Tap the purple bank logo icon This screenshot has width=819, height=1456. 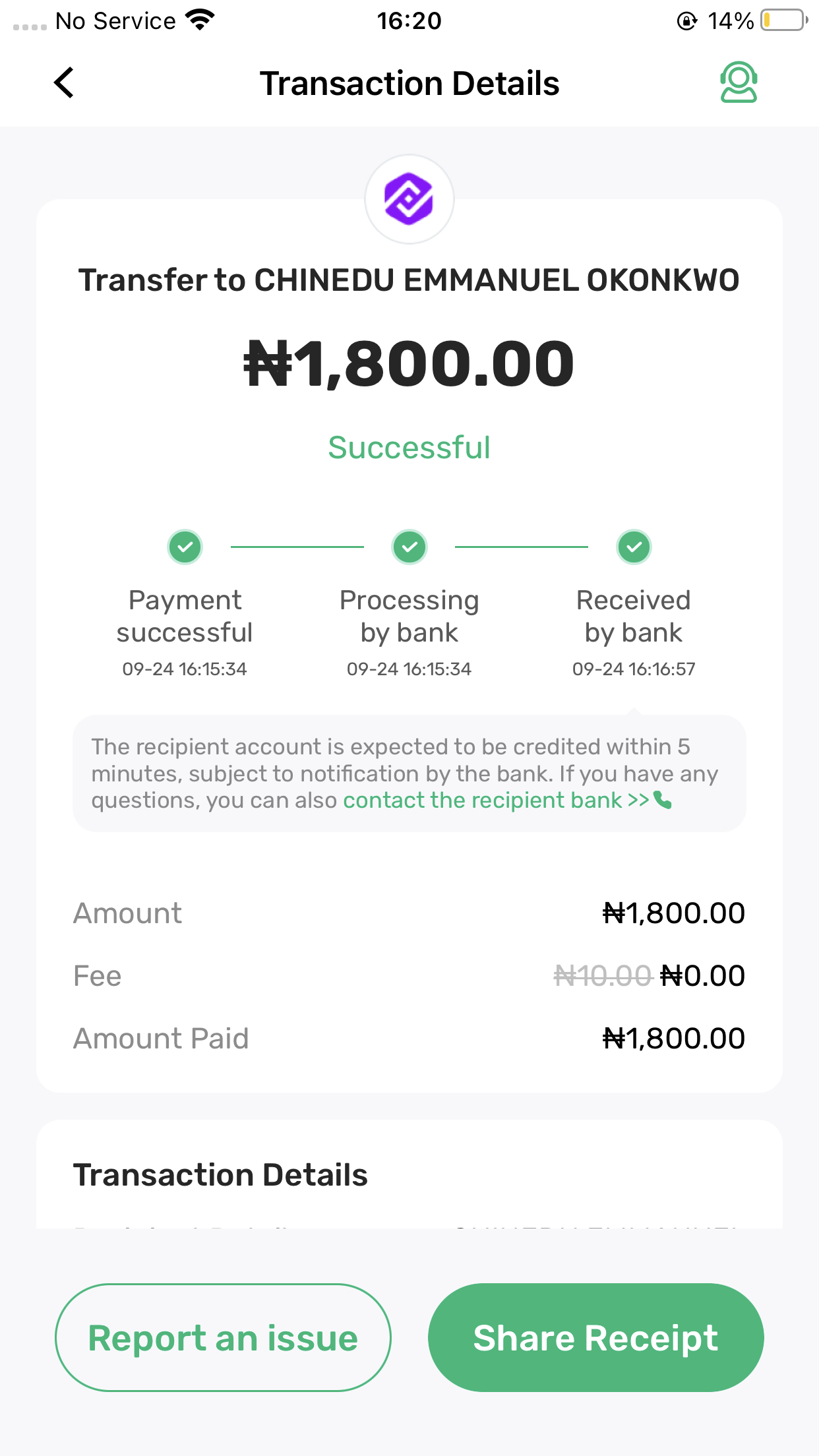[x=409, y=198]
